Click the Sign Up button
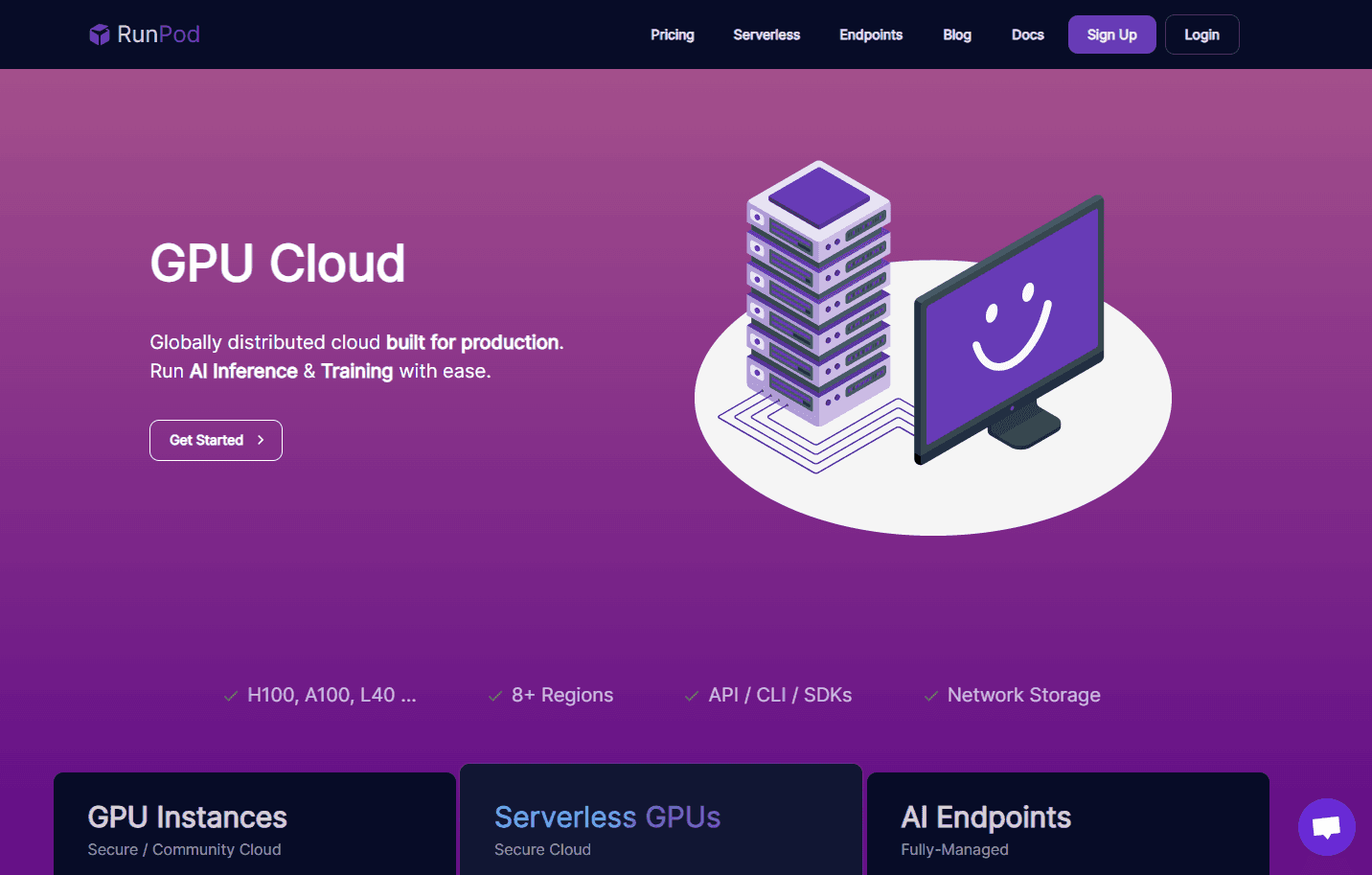1372x875 pixels. coord(1112,35)
